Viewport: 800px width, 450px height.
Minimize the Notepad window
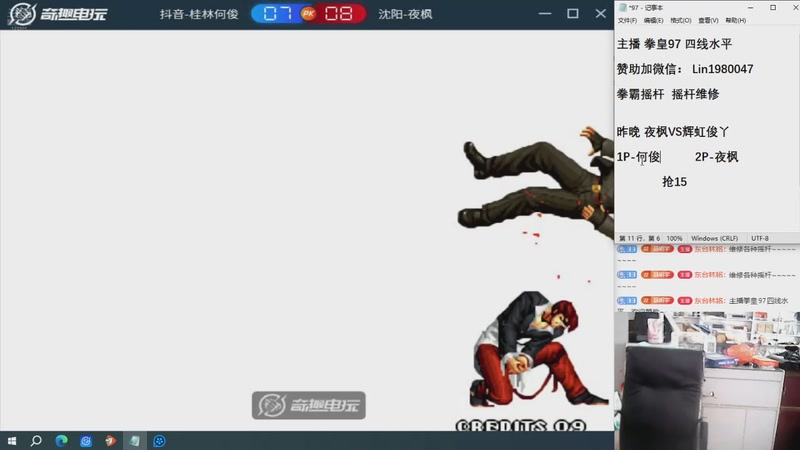tap(751, 8)
